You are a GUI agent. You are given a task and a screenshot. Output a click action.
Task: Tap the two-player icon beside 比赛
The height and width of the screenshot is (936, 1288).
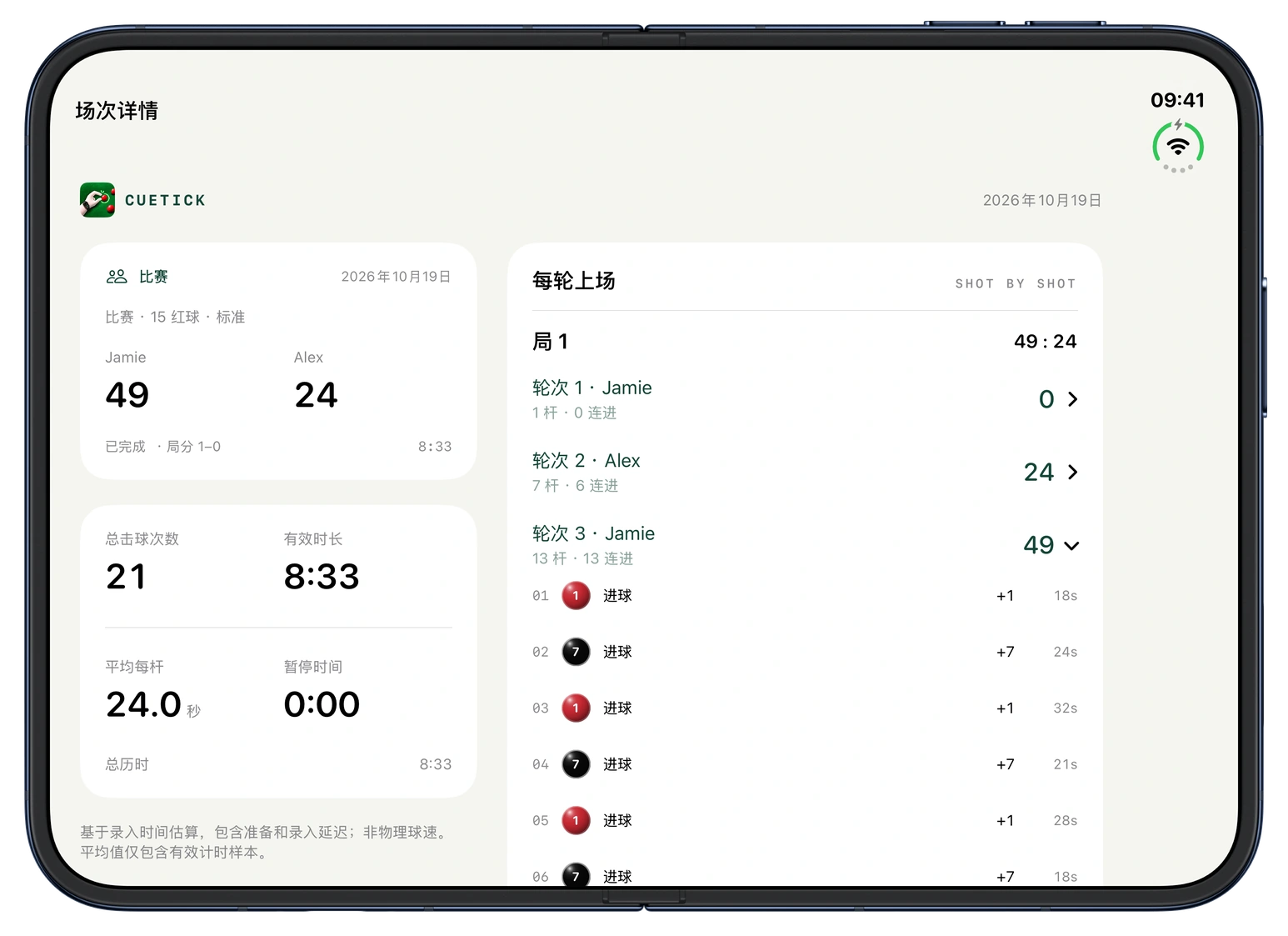117,277
